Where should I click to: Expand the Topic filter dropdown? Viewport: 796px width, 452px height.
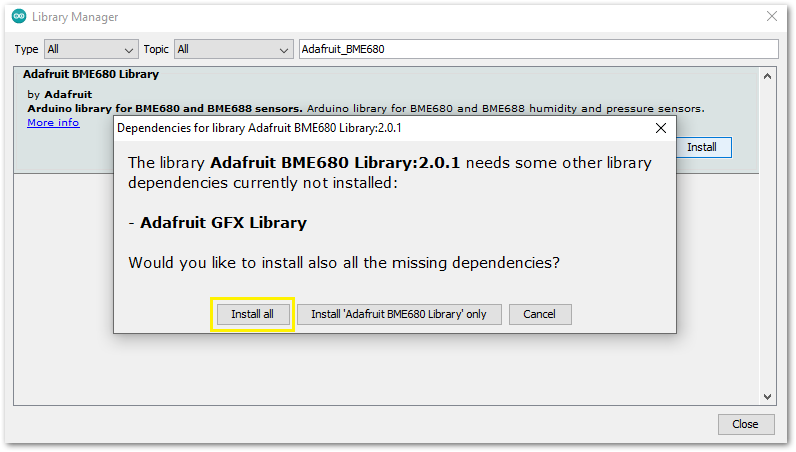[232, 49]
